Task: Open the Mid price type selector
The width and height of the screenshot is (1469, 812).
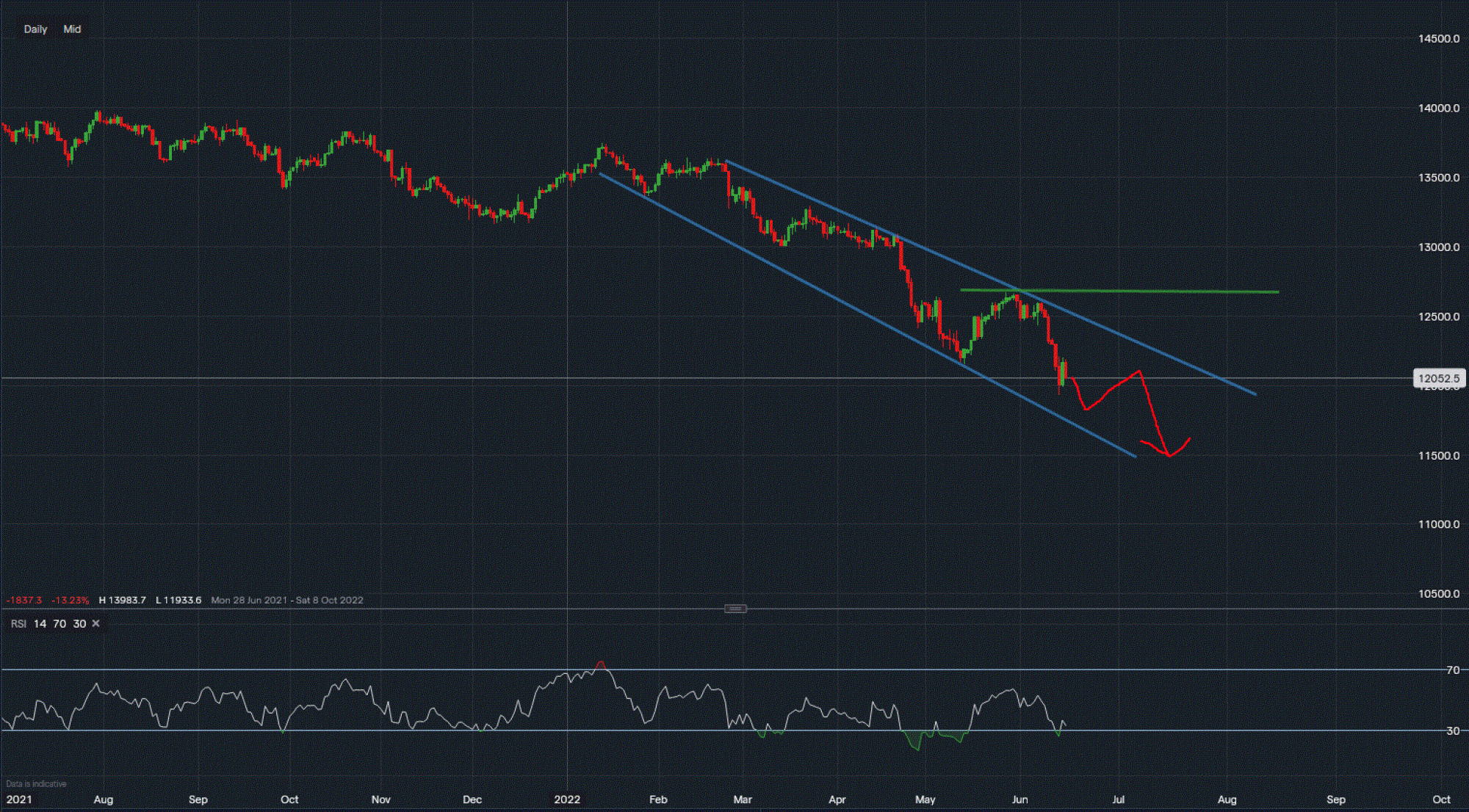Action: [72, 29]
